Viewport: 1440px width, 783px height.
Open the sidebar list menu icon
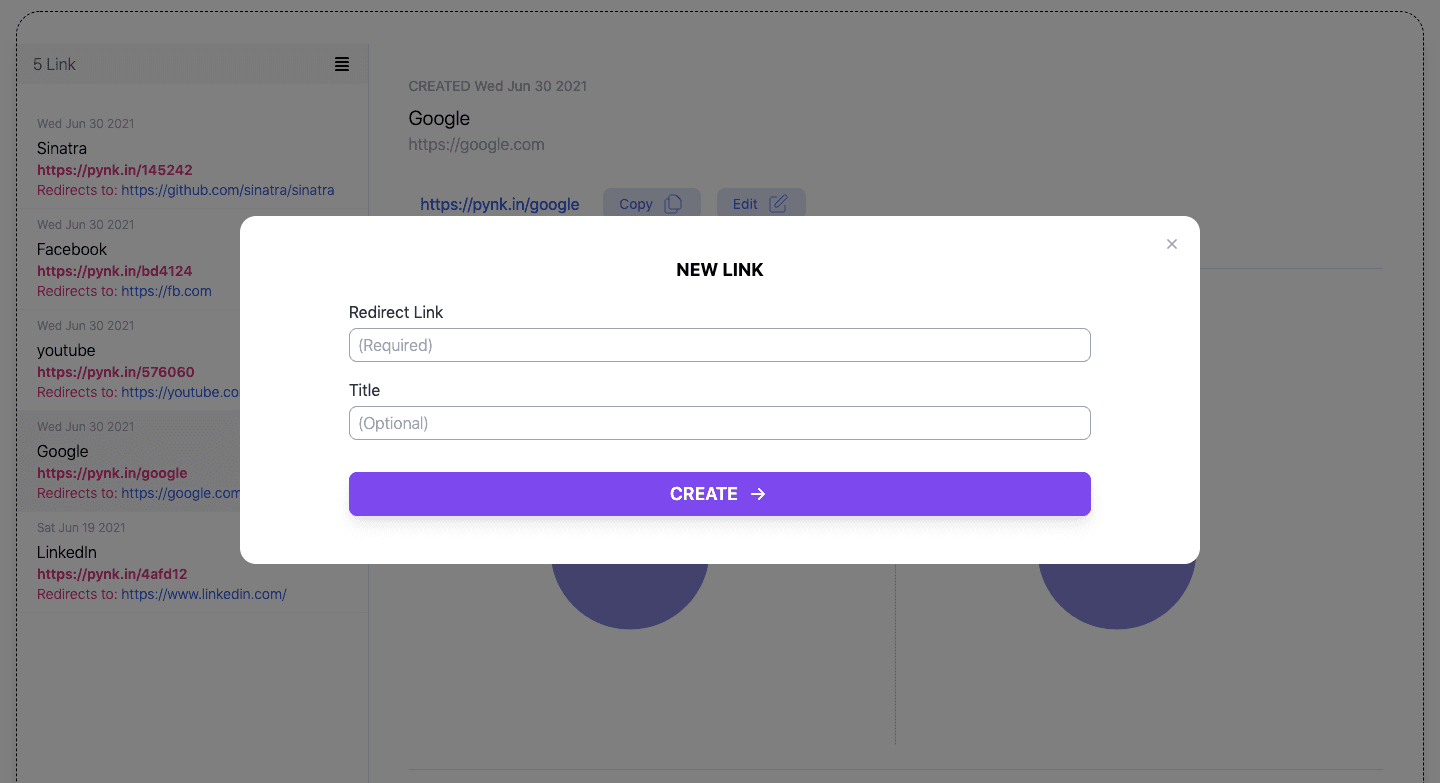(x=342, y=64)
